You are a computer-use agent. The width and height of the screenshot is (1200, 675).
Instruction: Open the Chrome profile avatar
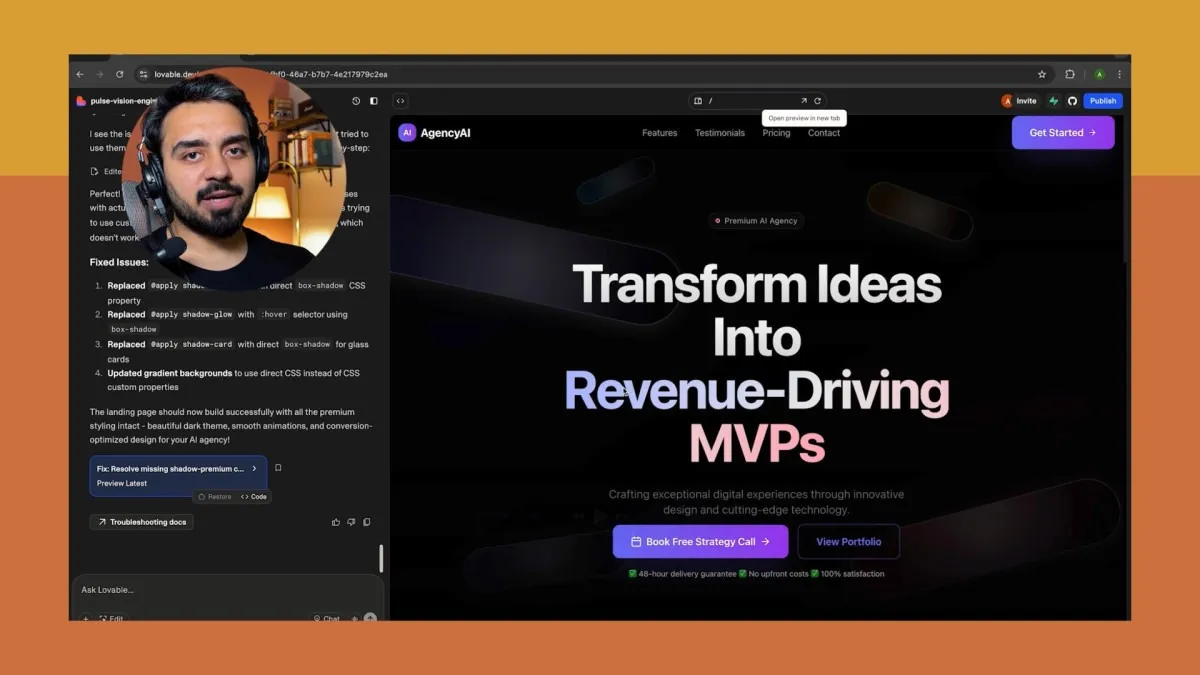pyautogui.click(x=1099, y=74)
